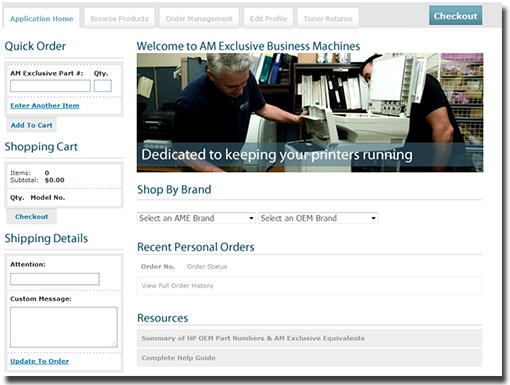Switch to the Browse Products tab
The height and width of the screenshot is (385, 510).
[119, 19]
